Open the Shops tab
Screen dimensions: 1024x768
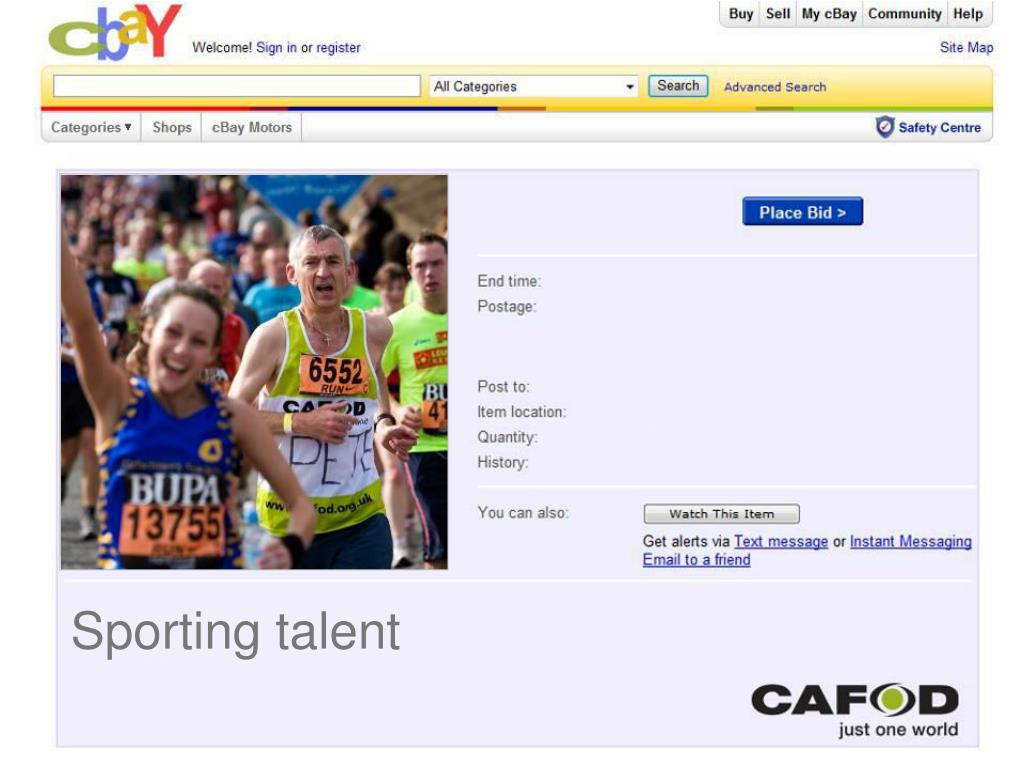172,127
